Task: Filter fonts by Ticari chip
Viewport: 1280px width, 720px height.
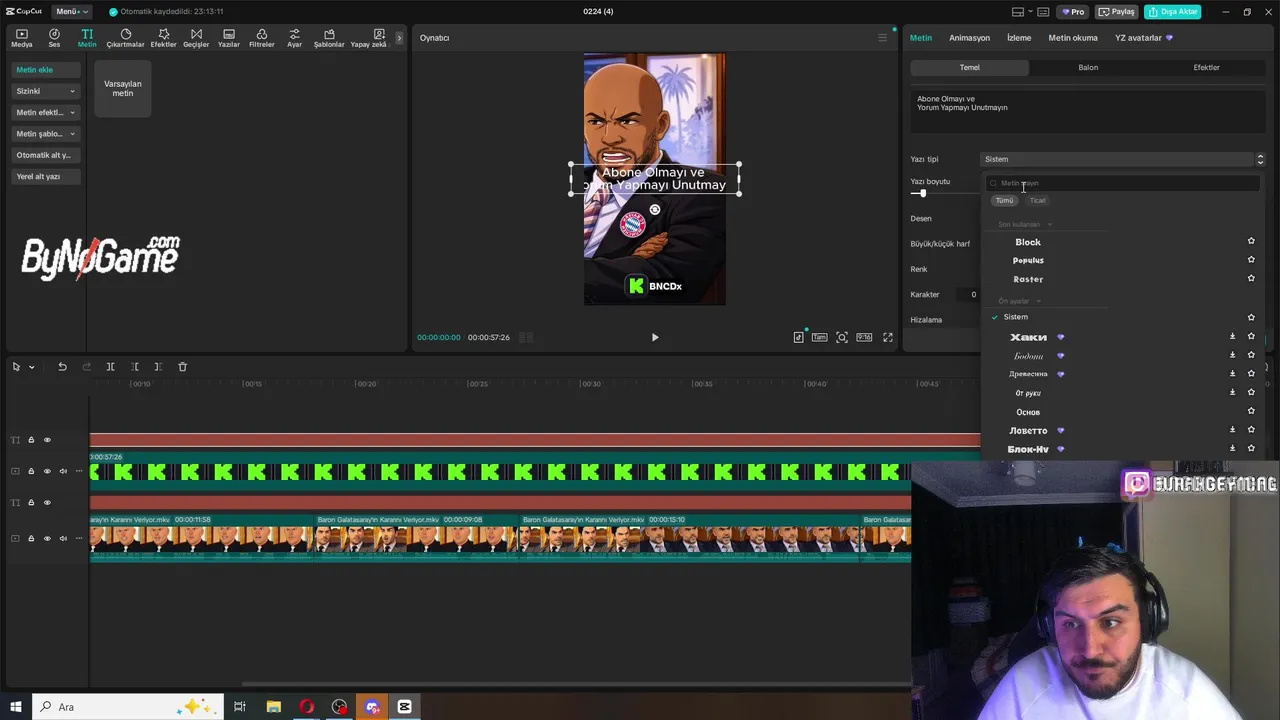Action: 1038,201
